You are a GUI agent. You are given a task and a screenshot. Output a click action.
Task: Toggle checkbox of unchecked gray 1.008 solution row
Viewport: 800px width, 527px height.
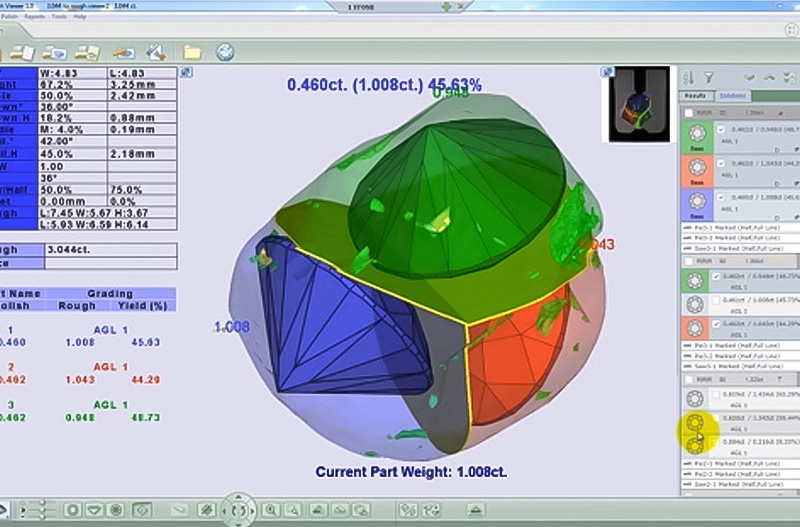[716, 300]
